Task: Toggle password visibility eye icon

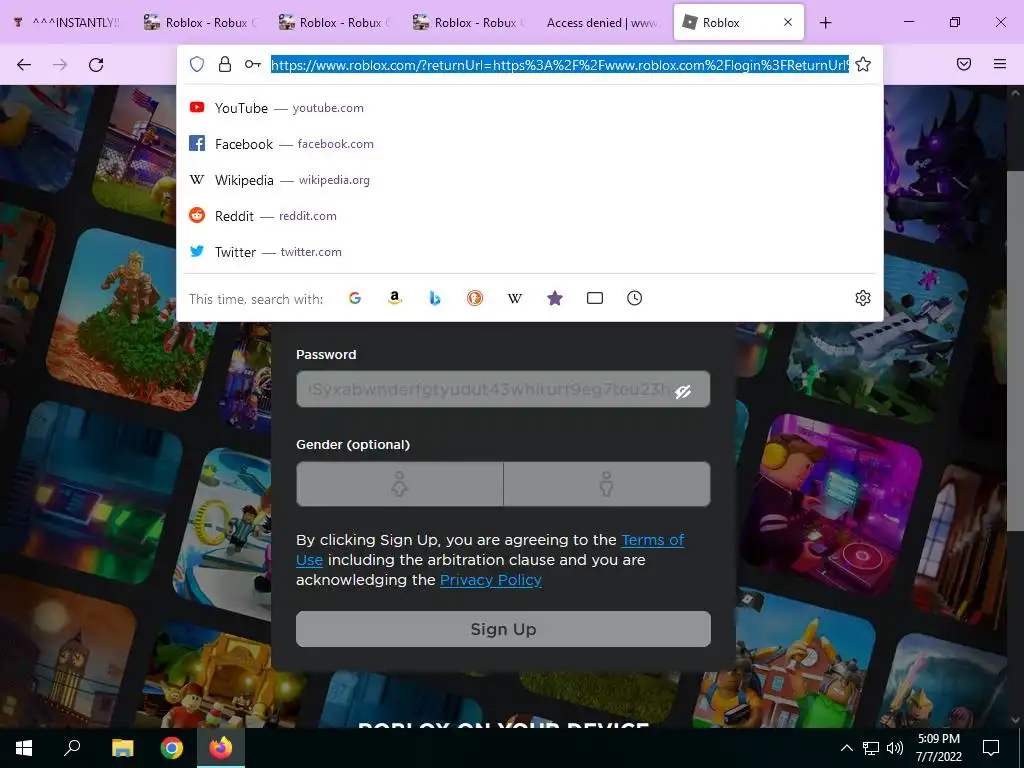Action: [683, 391]
